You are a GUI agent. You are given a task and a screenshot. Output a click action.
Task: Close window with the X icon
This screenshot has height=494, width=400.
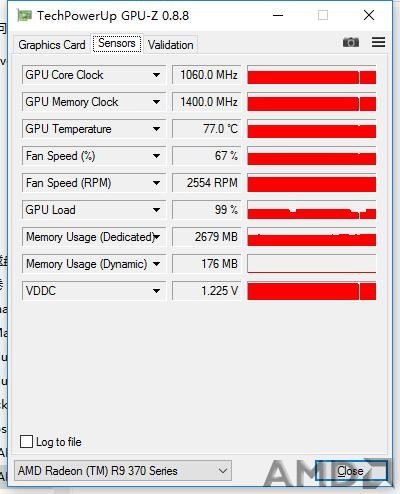click(369, 15)
